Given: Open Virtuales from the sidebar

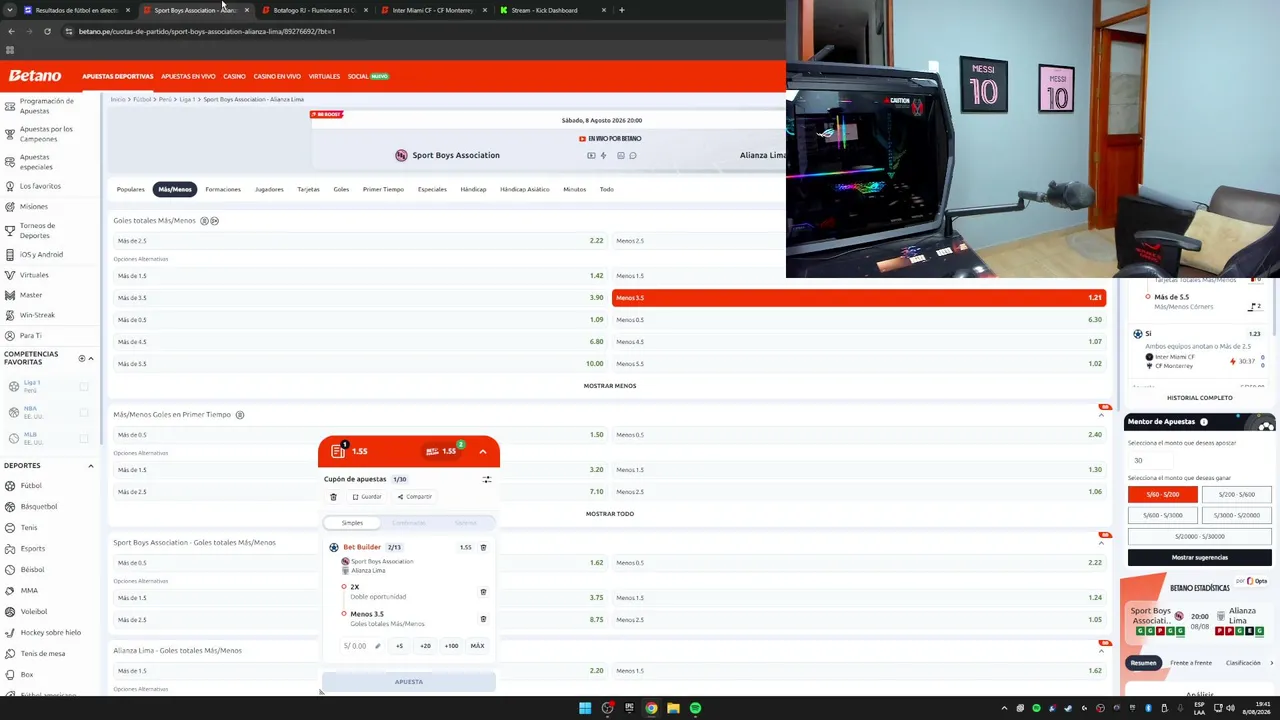Looking at the screenshot, I should coord(34,275).
